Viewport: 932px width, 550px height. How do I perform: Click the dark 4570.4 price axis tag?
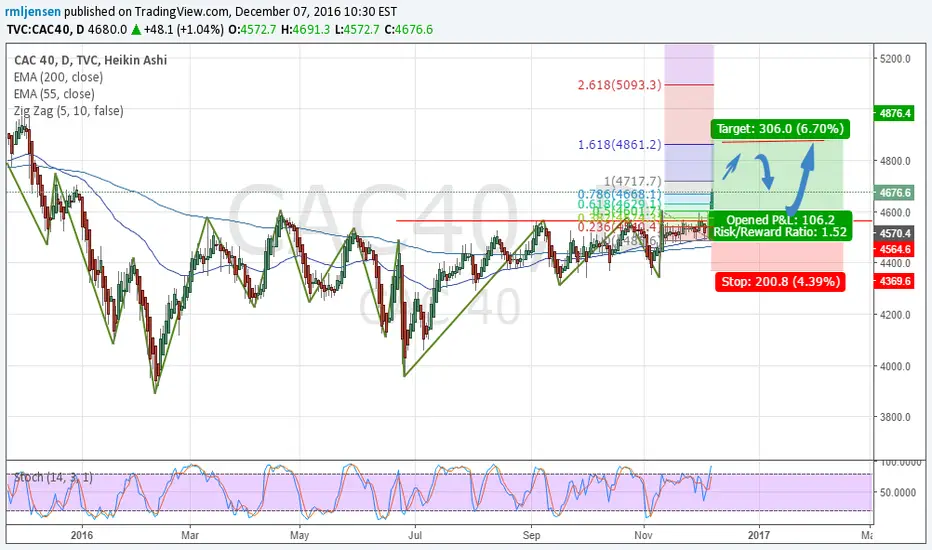(x=894, y=234)
